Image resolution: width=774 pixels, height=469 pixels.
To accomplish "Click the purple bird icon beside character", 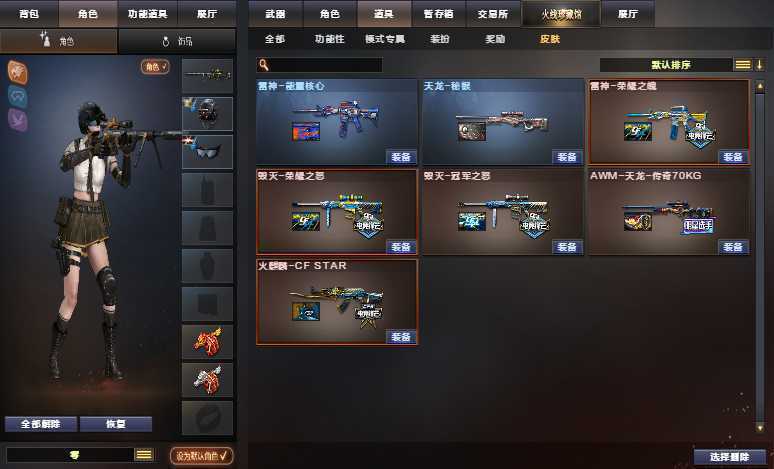I will point(18,120).
